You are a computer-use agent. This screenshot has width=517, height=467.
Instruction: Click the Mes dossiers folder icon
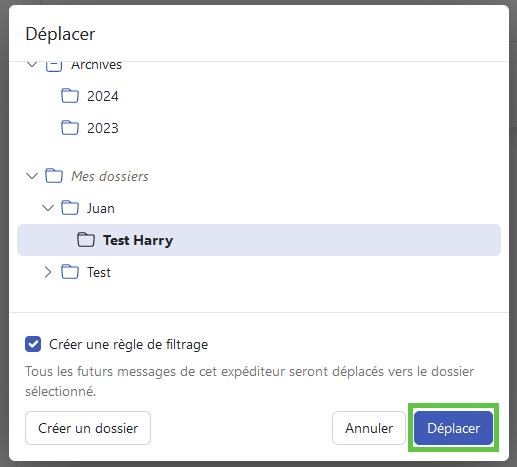(x=54, y=176)
